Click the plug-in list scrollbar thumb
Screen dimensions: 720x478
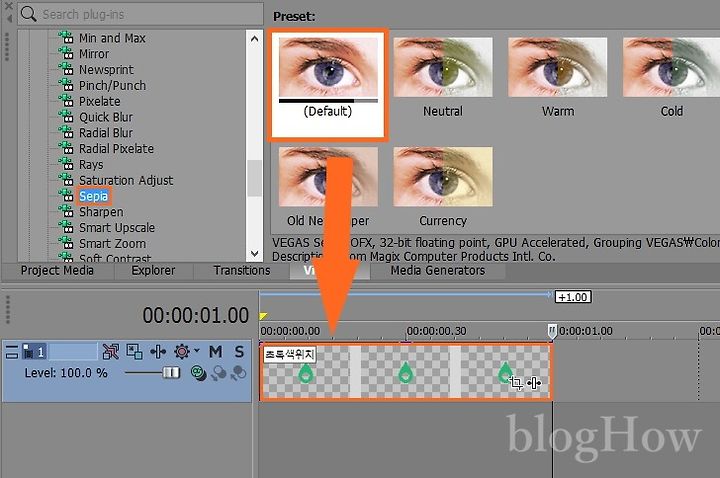tap(254, 178)
